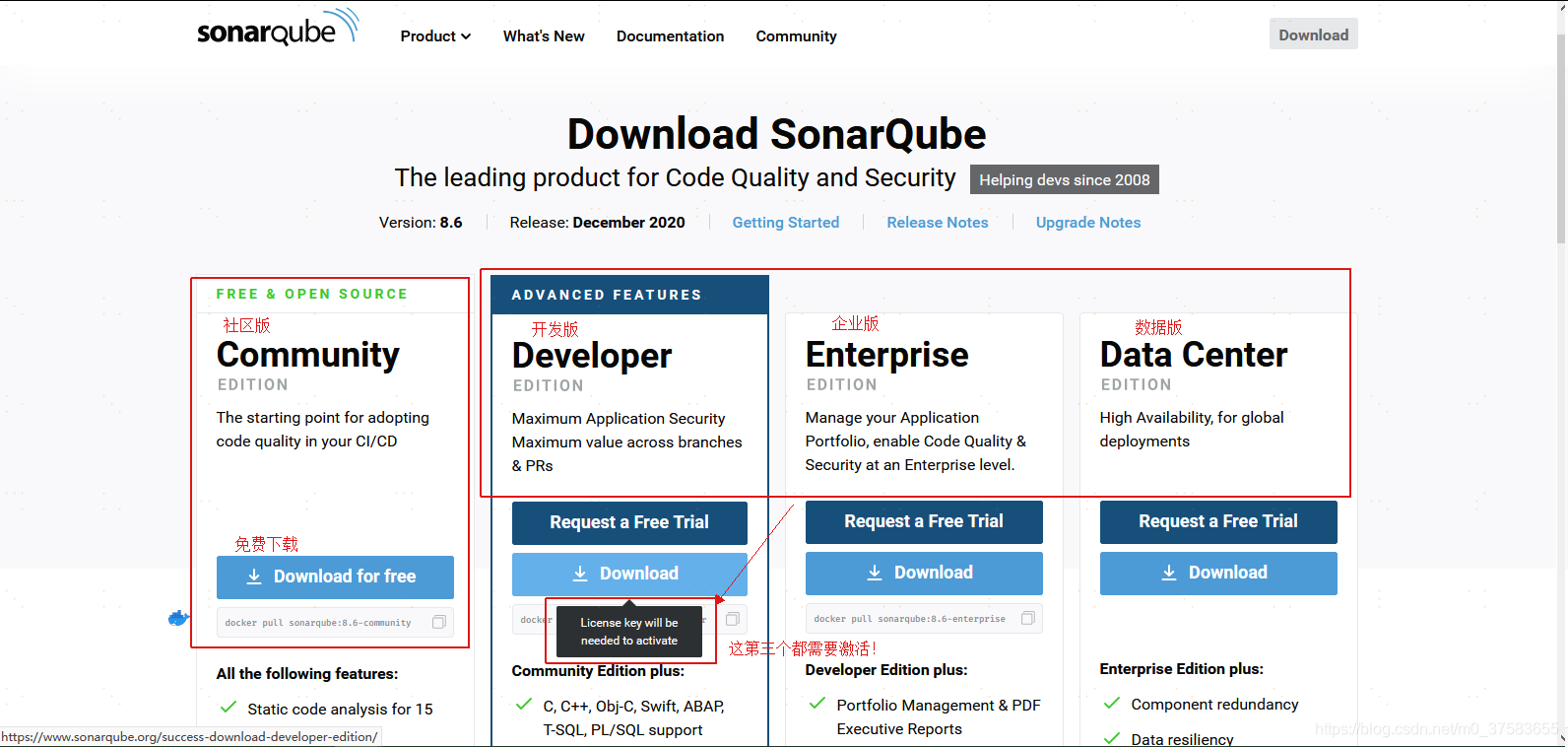Image resolution: width=1568 pixels, height=747 pixels.
Task: Download the Developer edition
Action: click(629, 574)
